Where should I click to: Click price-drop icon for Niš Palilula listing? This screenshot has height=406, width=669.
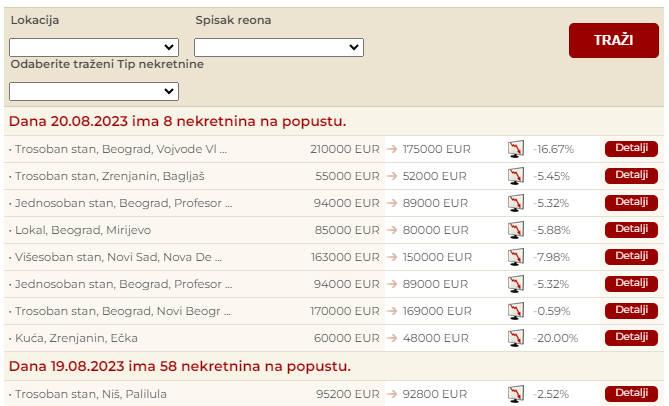[516, 394]
